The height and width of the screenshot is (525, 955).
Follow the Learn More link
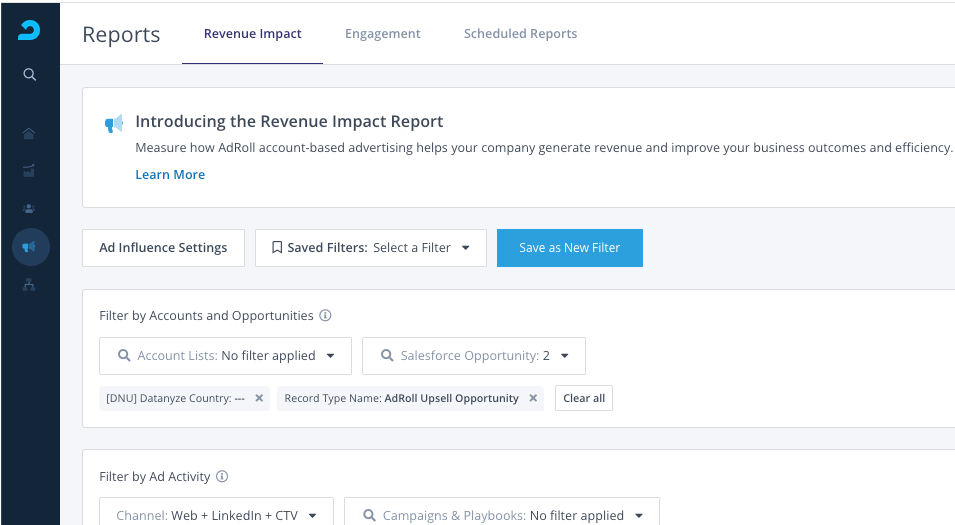coord(170,175)
